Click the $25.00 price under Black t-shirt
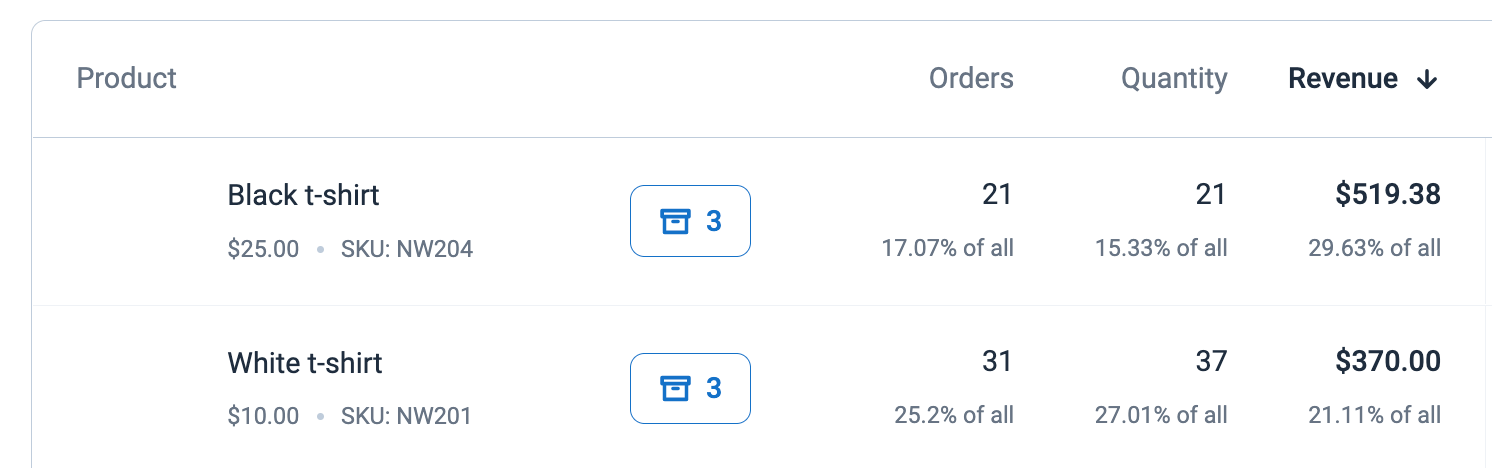Image resolution: width=1492 pixels, height=468 pixels. [263, 249]
